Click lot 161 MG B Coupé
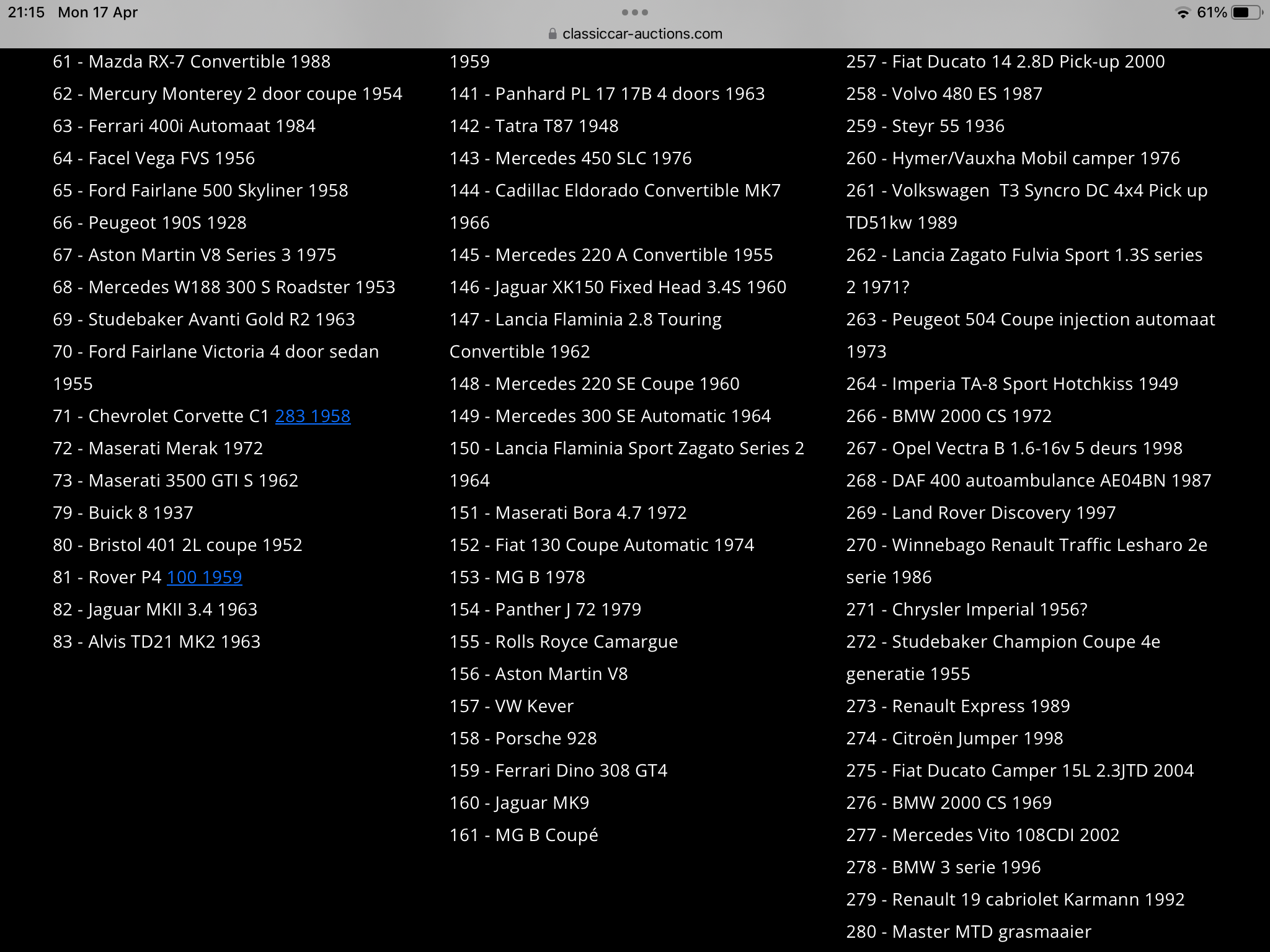The height and width of the screenshot is (952, 1270). click(524, 835)
